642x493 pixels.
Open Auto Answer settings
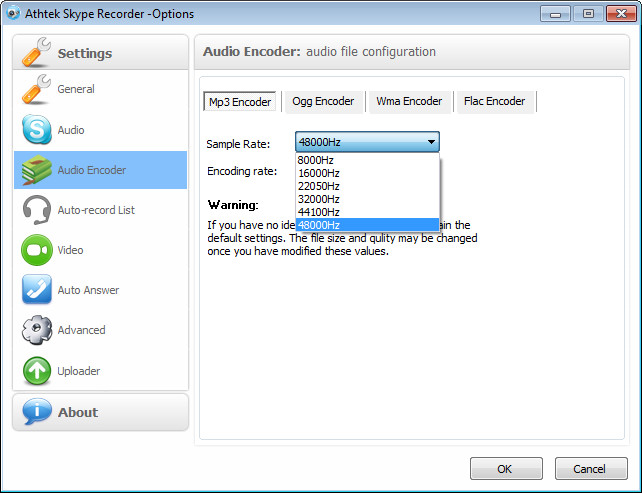88,290
